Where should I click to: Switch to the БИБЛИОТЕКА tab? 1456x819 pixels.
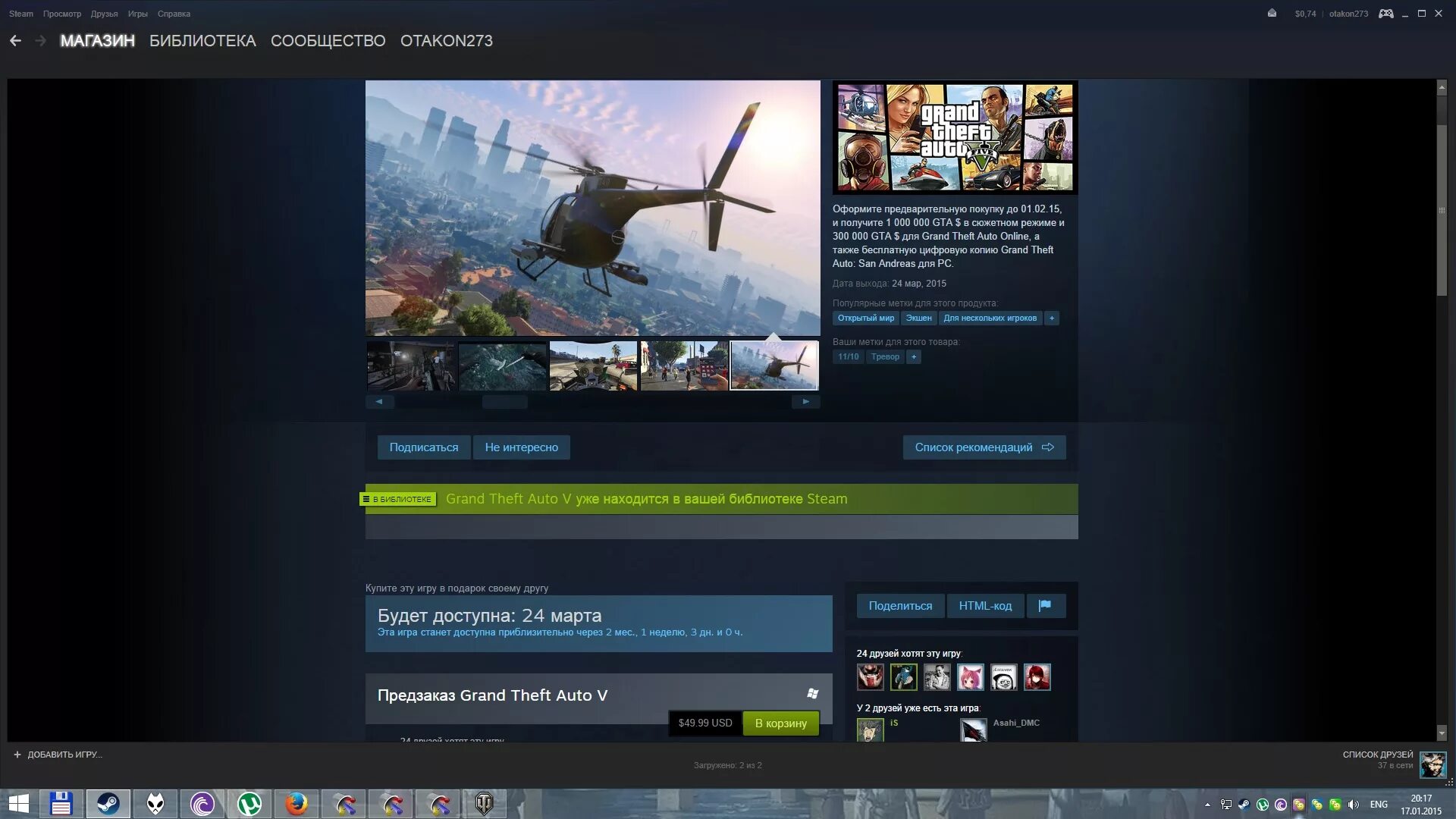[x=202, y=40]
